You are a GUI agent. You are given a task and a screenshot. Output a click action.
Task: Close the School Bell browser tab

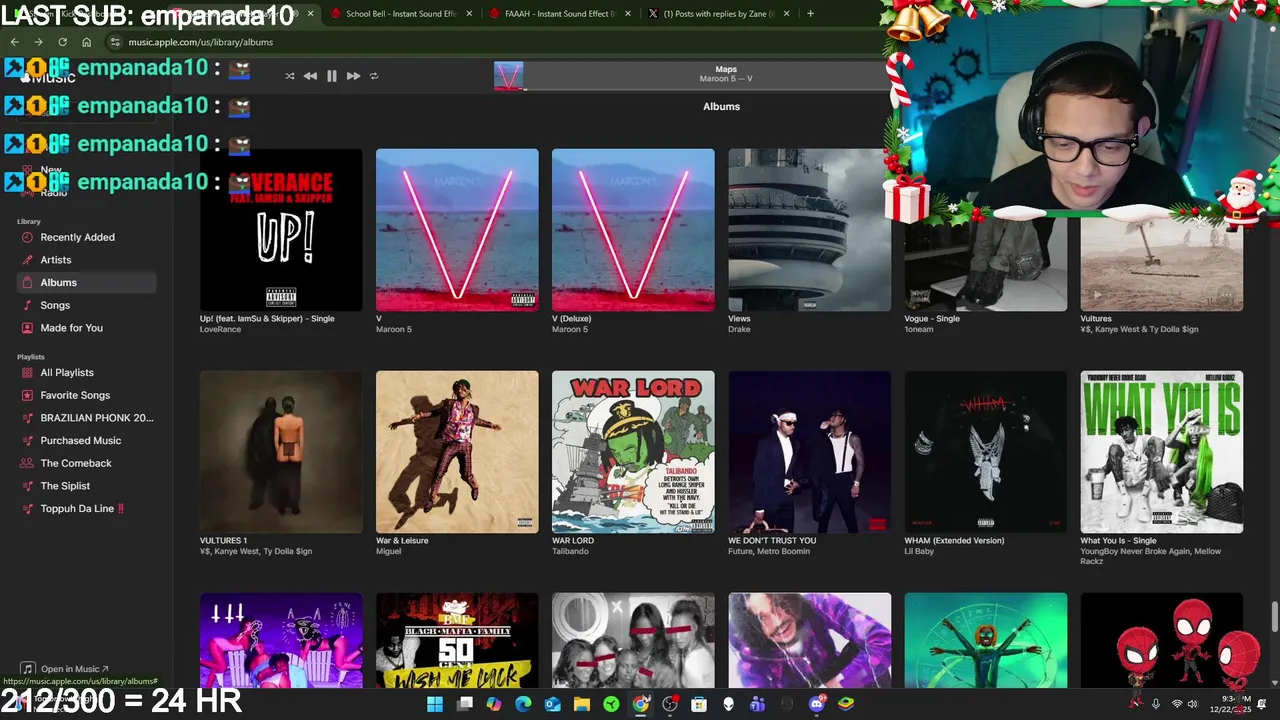[x=470, y=13]
